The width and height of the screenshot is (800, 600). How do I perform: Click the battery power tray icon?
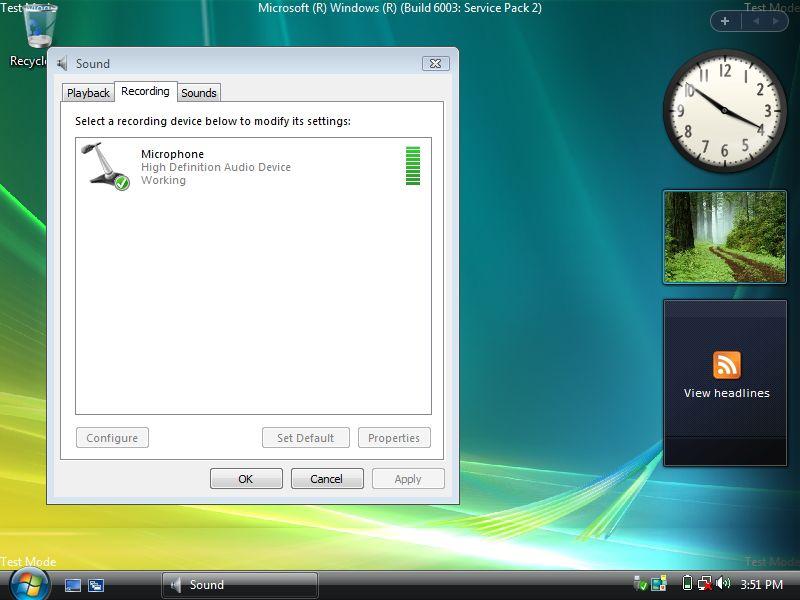(687, 583)
